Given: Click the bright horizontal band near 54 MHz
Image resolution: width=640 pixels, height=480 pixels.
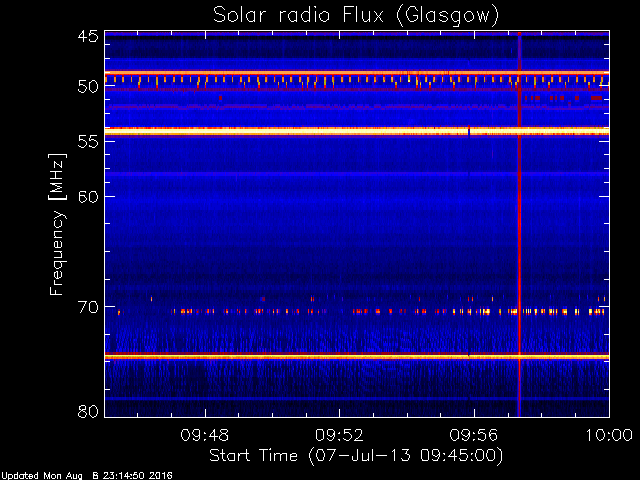Looking at the screenshot, I should point(357,131).
